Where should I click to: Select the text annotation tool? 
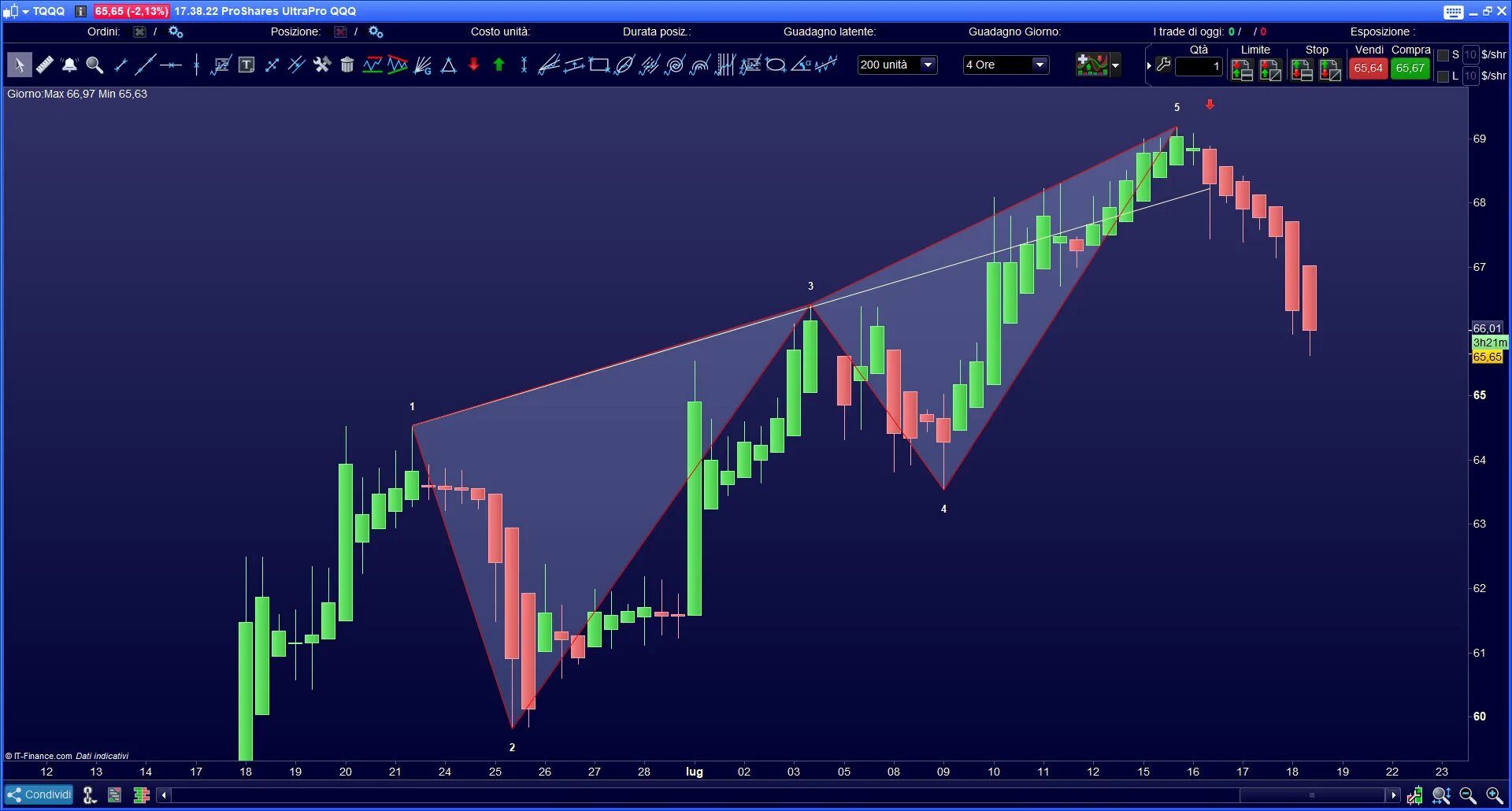tap(246, 65)
